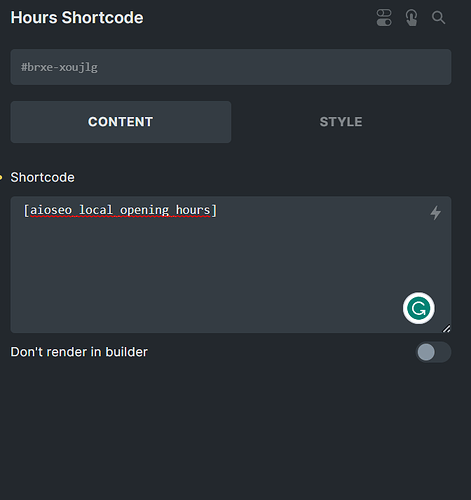Click the Hours Shortcode panel title

[77, 18]
